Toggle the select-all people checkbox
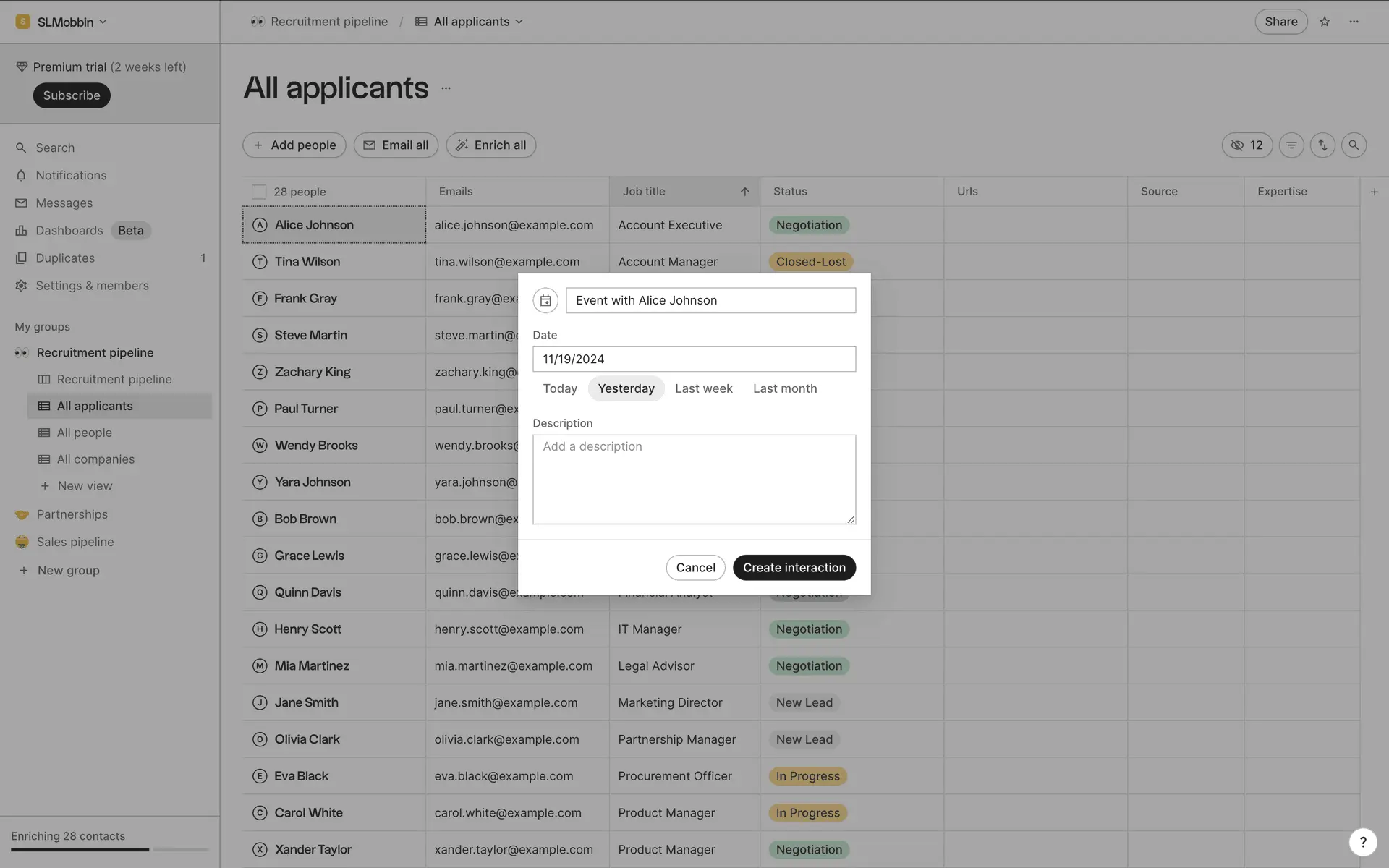This screenshot has width=1389, height=868. pos(259,192)
